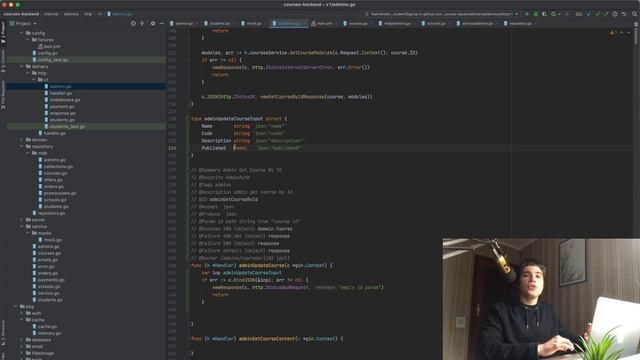Open Search Everywhere magnifier icon
The width and height of the screenshot is (640, 360).
click(634, 14)
